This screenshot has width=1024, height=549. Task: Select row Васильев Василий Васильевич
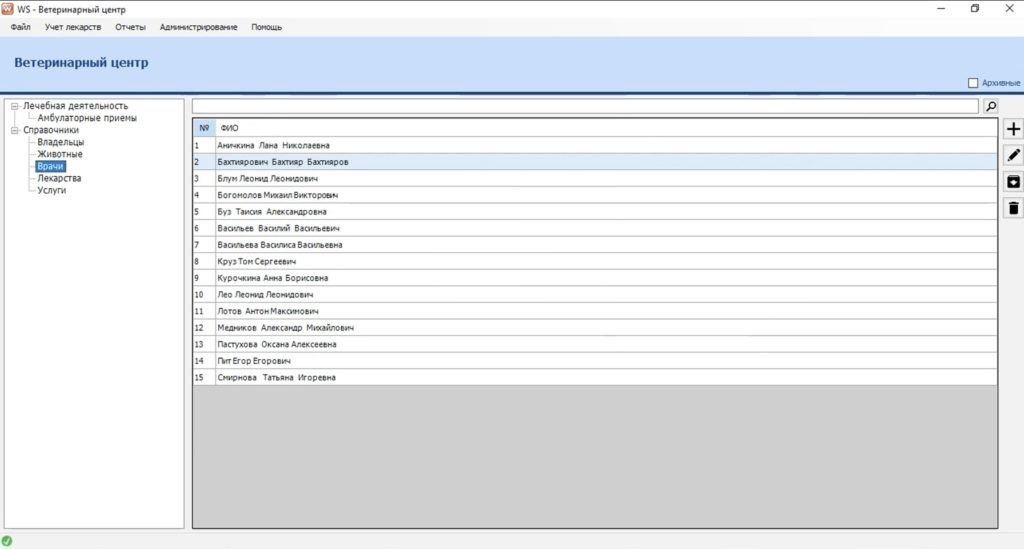click(x=595, y=228)
